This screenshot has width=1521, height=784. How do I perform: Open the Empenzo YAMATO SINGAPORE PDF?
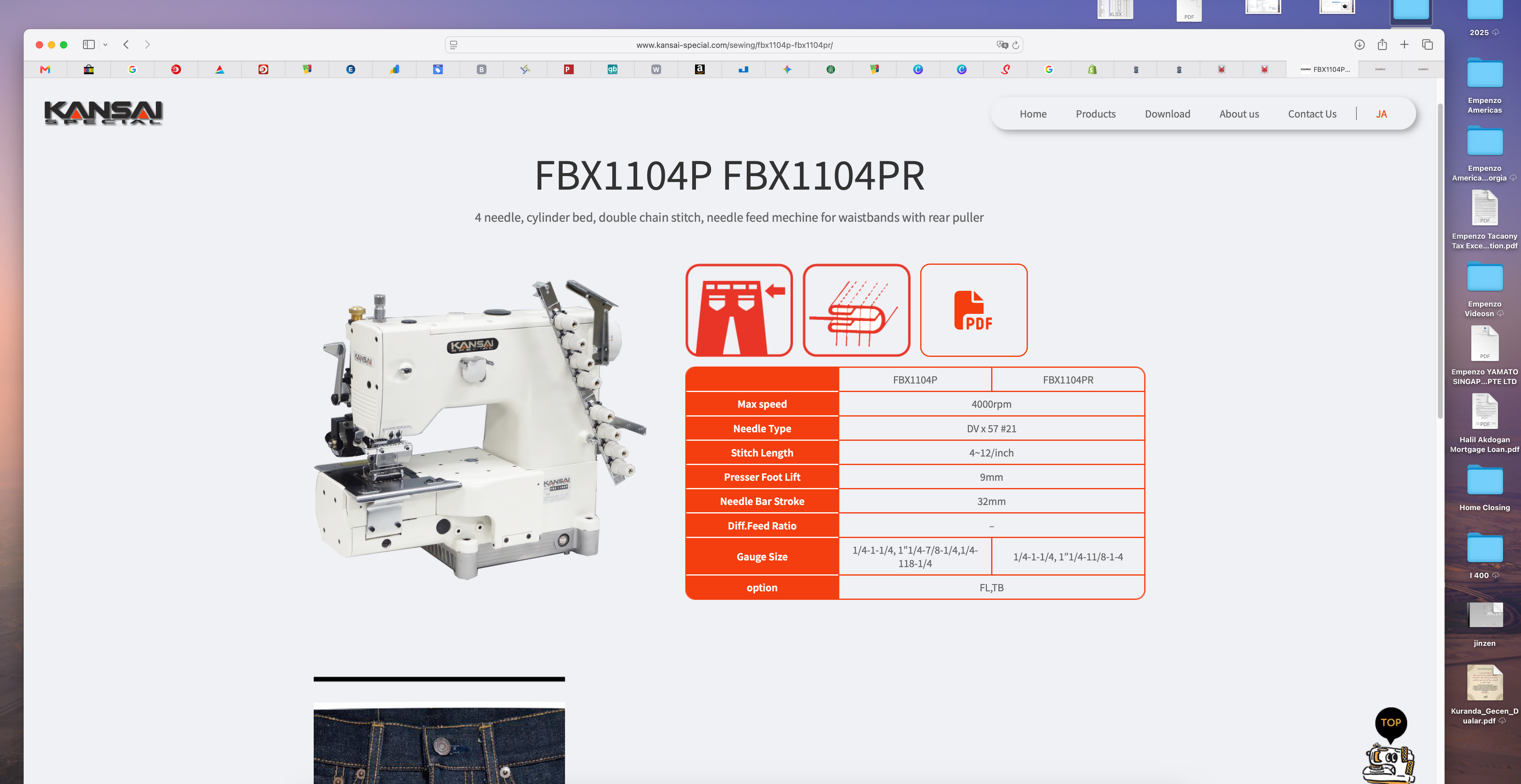coord(1484,355)
